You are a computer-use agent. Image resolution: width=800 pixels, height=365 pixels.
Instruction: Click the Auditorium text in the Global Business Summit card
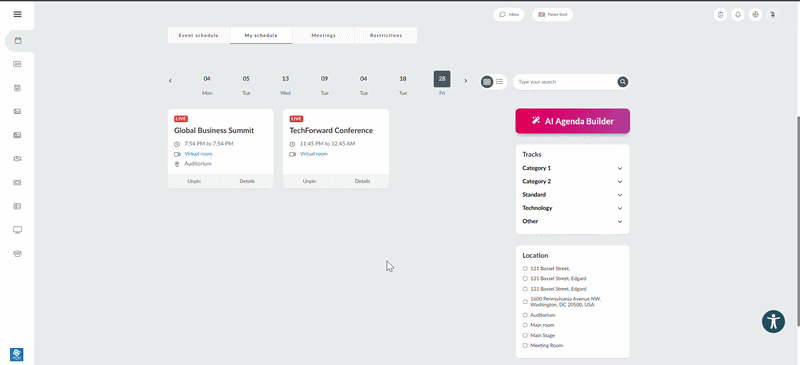198,164
